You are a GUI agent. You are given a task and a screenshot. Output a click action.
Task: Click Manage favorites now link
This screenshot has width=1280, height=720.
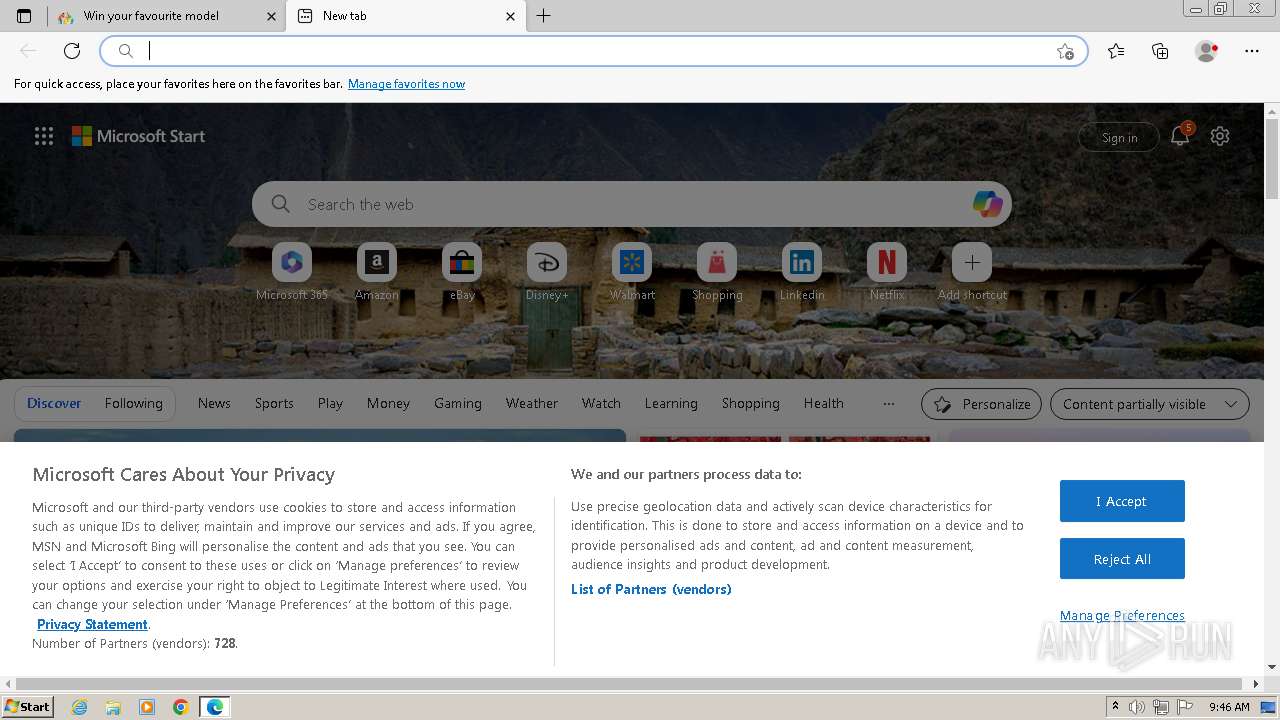(406, 84)
